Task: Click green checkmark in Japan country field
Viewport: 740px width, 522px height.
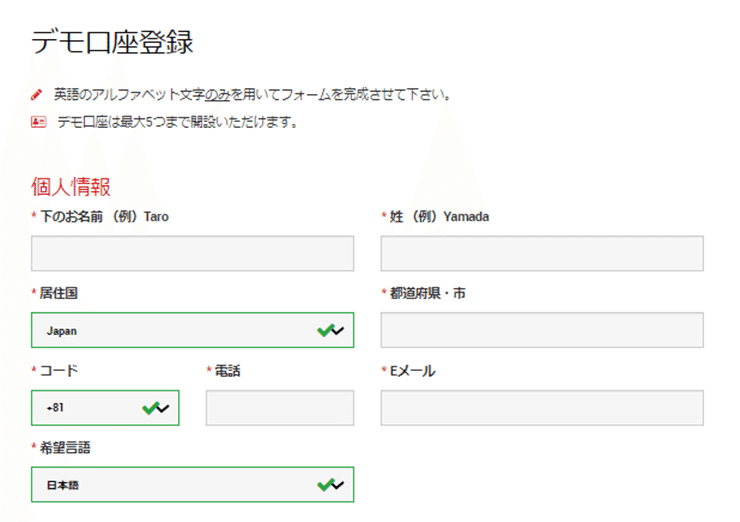Action: [326, 330]
